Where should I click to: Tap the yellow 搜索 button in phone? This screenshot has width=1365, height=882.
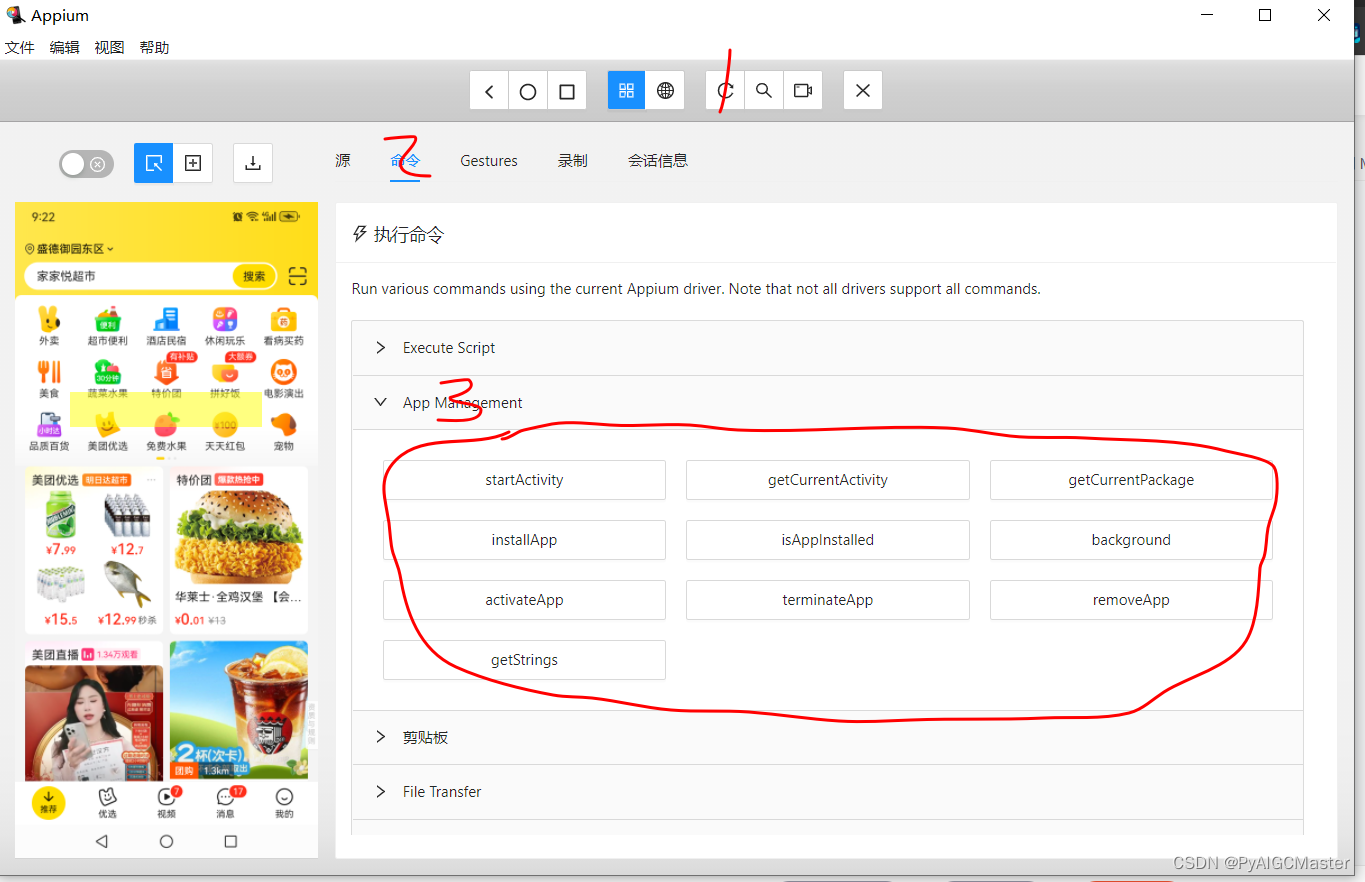(254, 276)
